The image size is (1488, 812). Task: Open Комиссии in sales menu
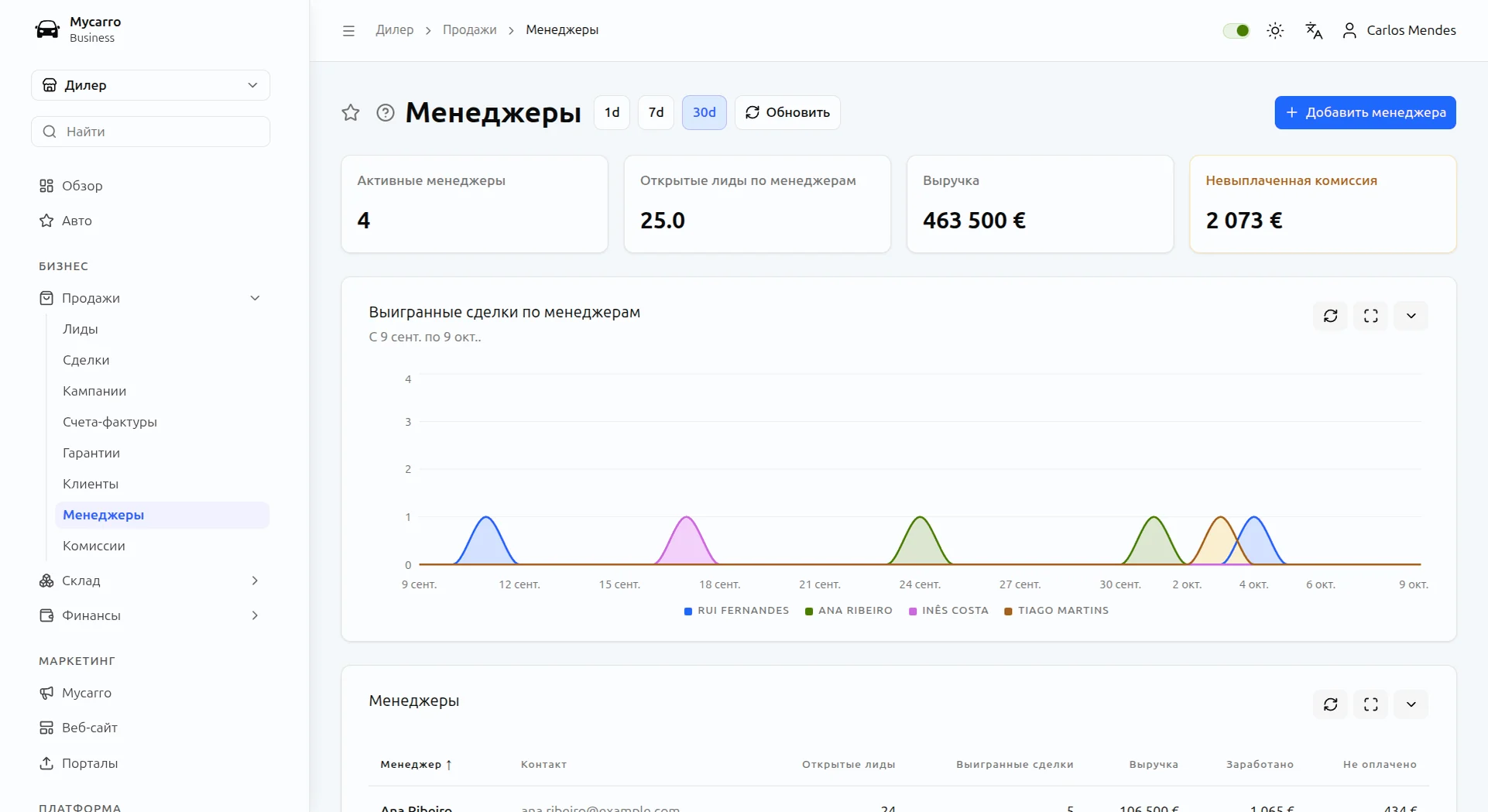[162, 546]
